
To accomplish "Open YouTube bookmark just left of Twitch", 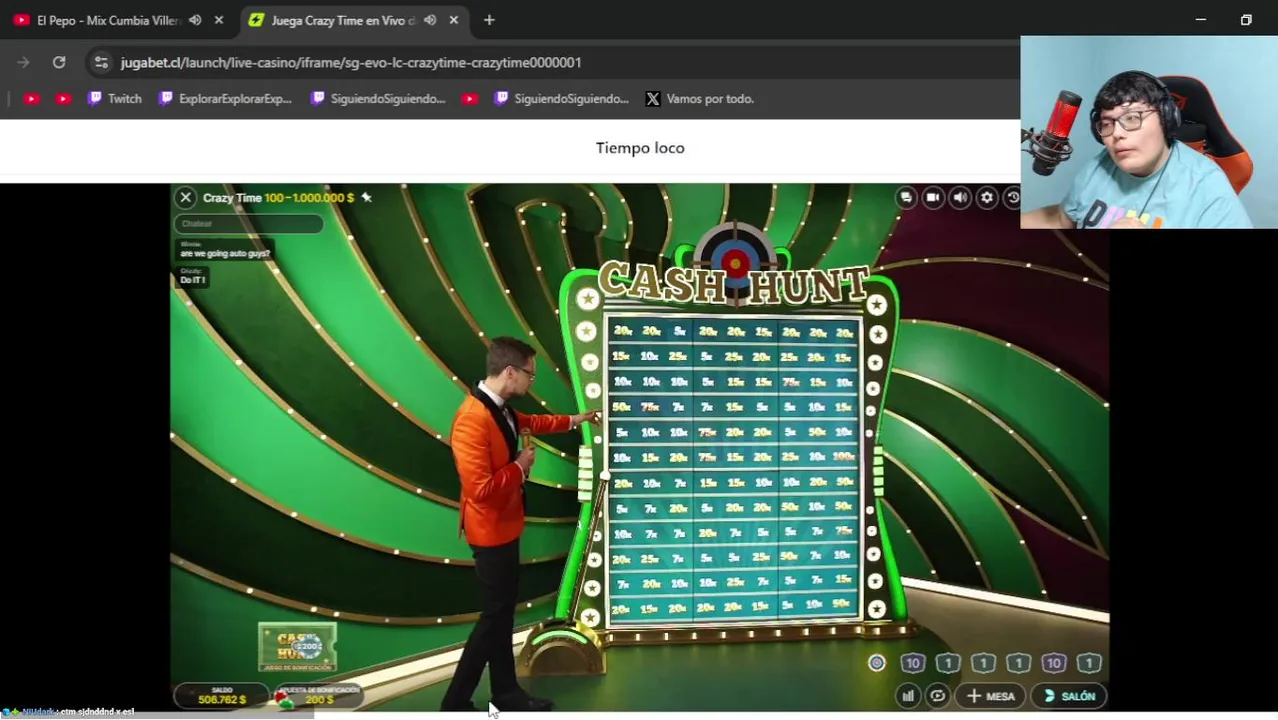I will pos(63,99).
